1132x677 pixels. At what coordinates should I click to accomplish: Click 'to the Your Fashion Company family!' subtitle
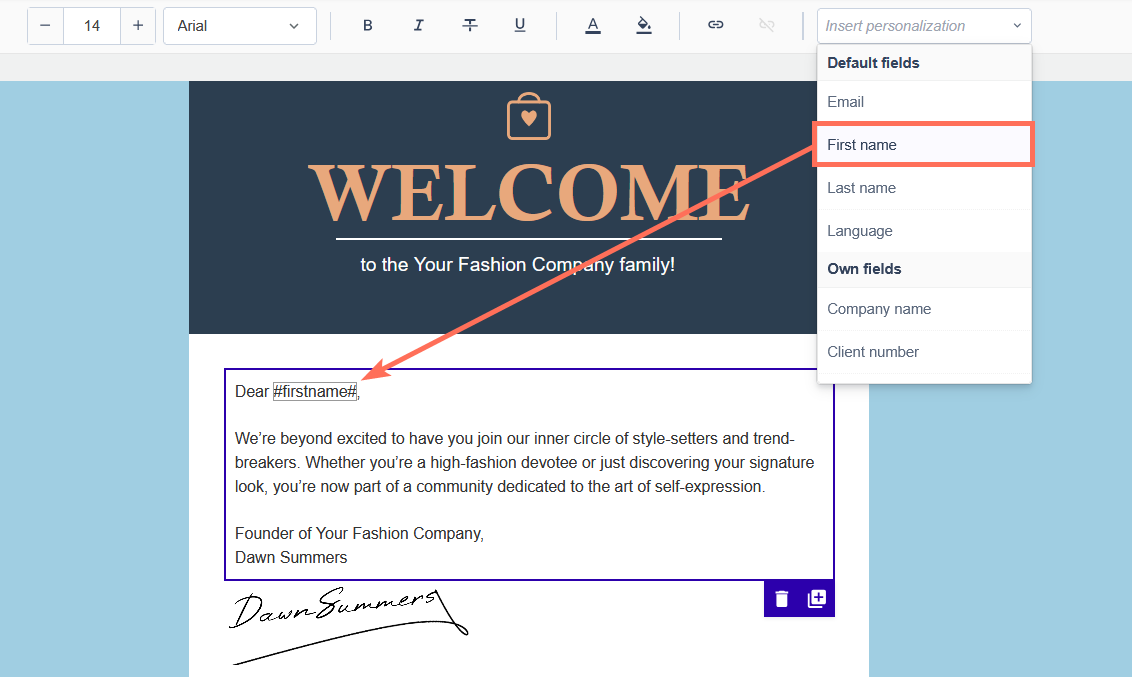click(518, 265)
